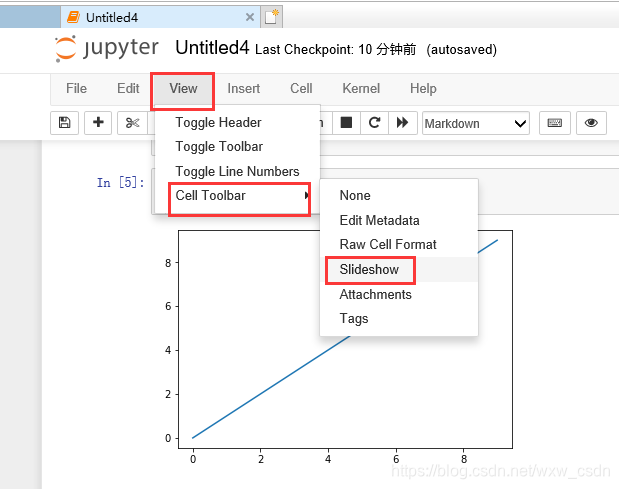The image size is (619, 489).
Task: Cut the selected cell with the scissors icon
Action: 132,123
